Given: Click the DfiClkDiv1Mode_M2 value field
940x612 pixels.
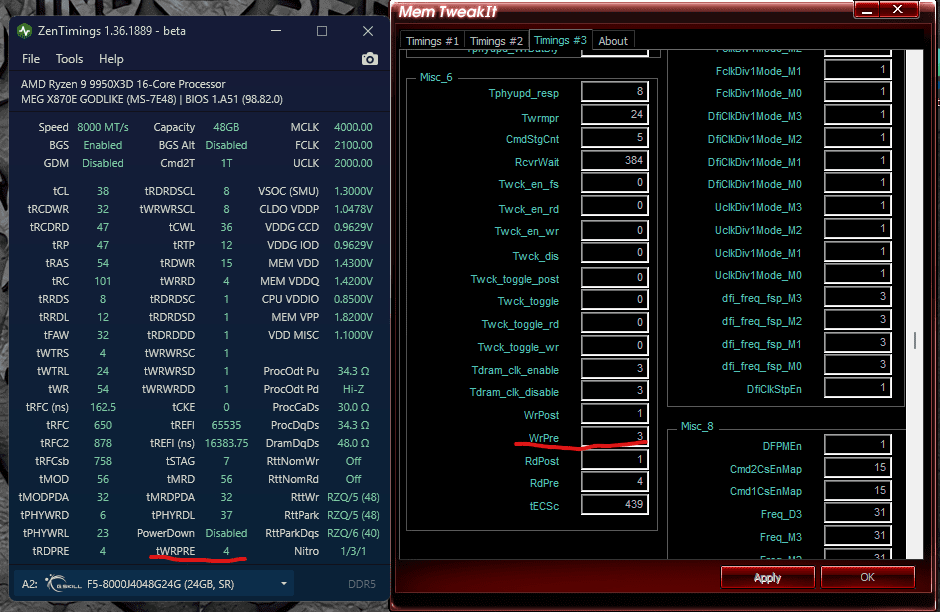Looking at the screenshot, I should 858,138.
